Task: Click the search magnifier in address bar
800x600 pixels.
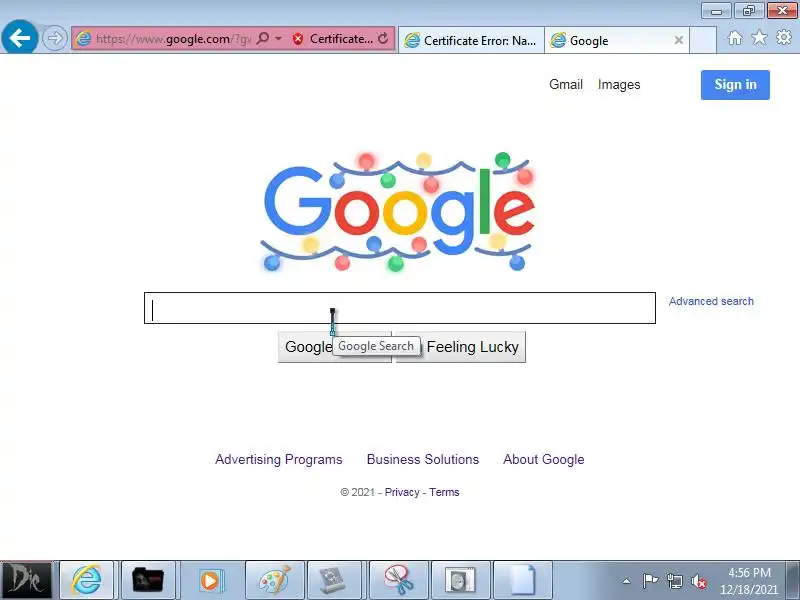Action: point(262,38)
